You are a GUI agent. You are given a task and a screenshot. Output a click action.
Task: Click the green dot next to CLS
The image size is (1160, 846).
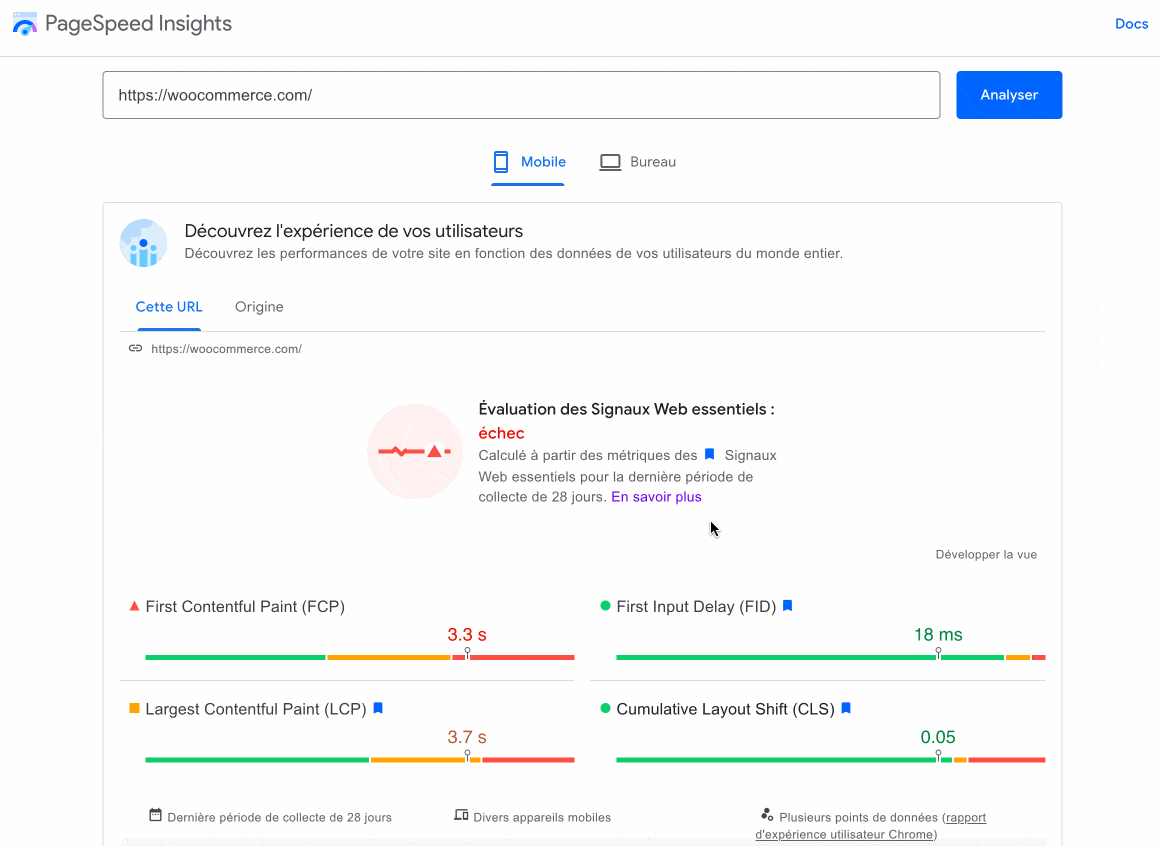tap(605, 708)
